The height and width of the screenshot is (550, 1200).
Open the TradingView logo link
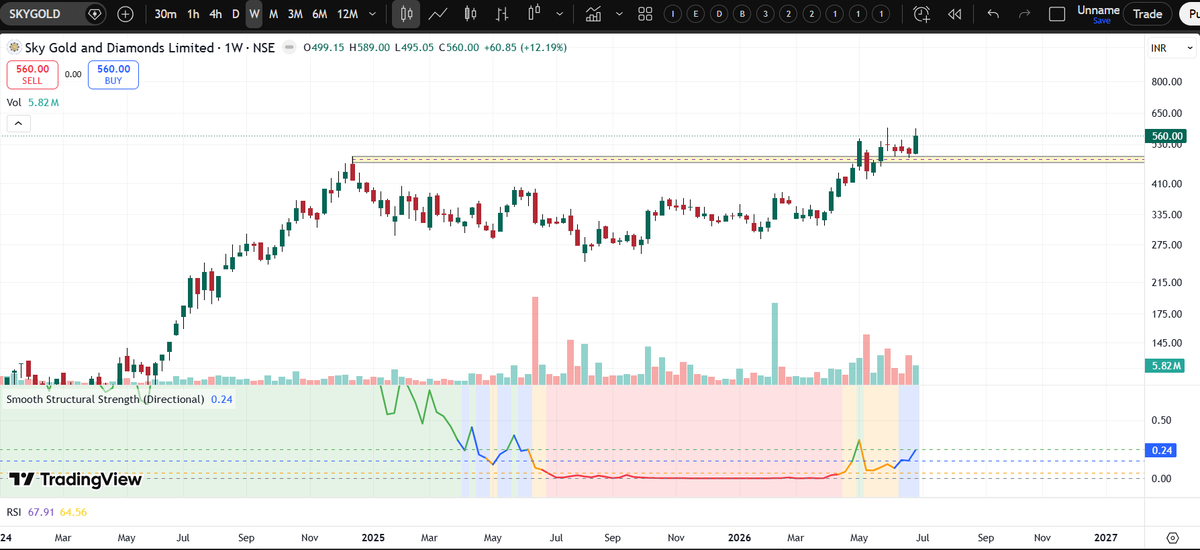pyautogui.click(x=75, y=480)
